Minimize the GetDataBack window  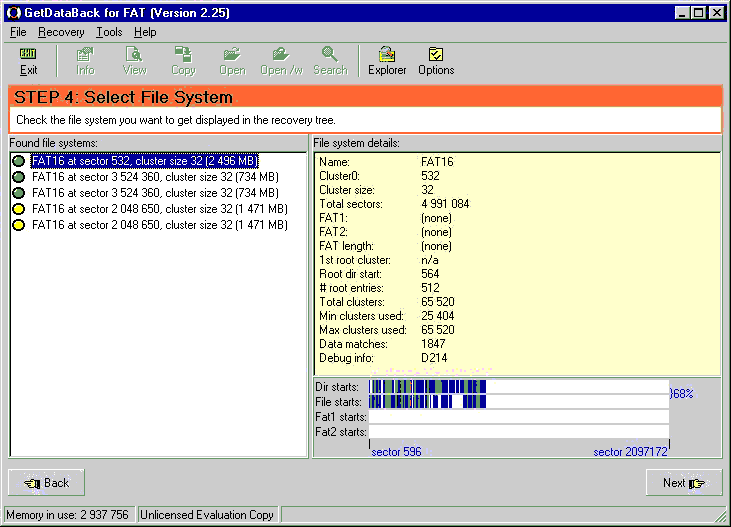point(683,13)
